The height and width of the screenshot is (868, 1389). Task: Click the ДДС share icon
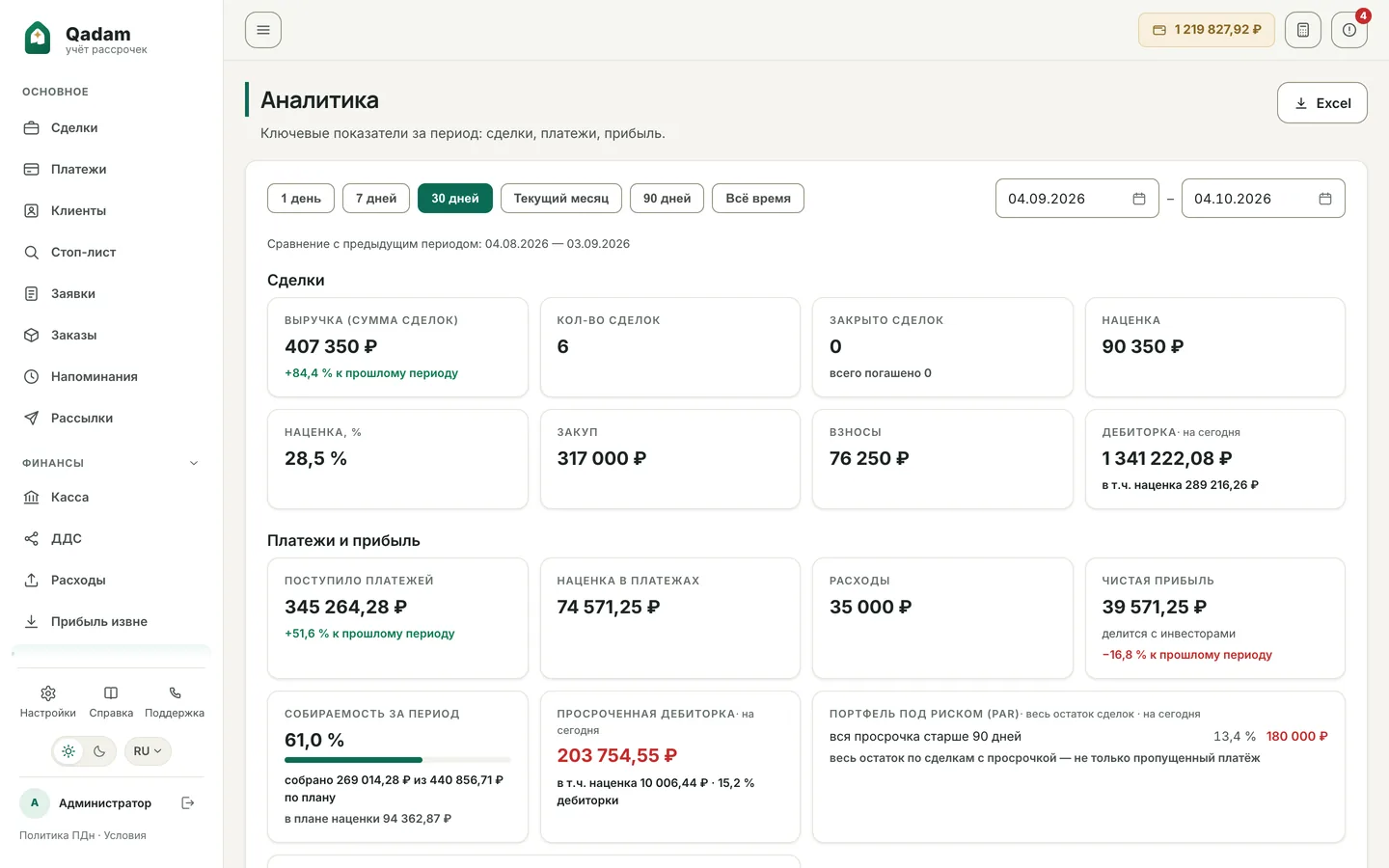click(31, 538)
